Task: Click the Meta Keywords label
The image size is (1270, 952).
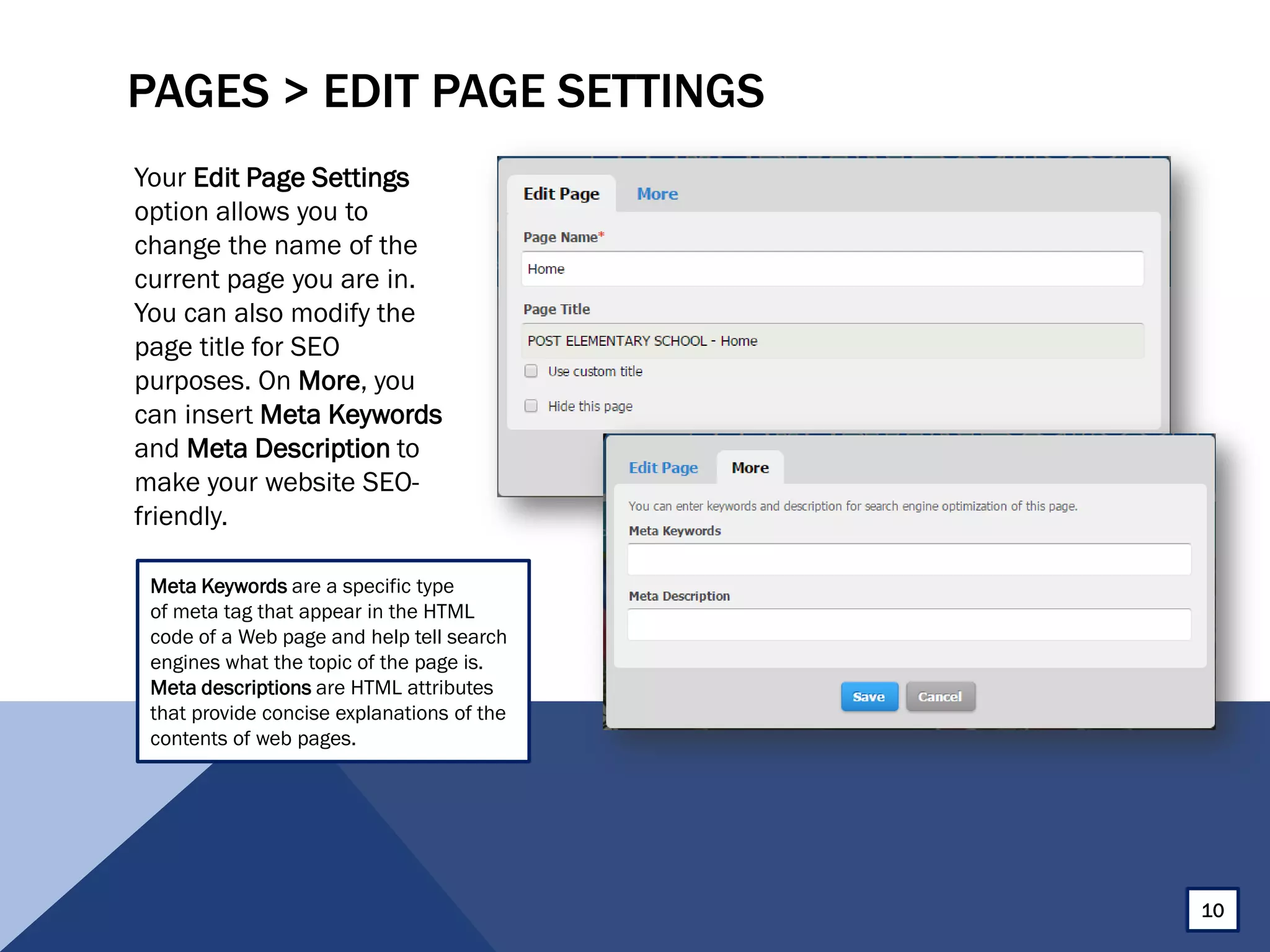Action: (x=675, y=531)
